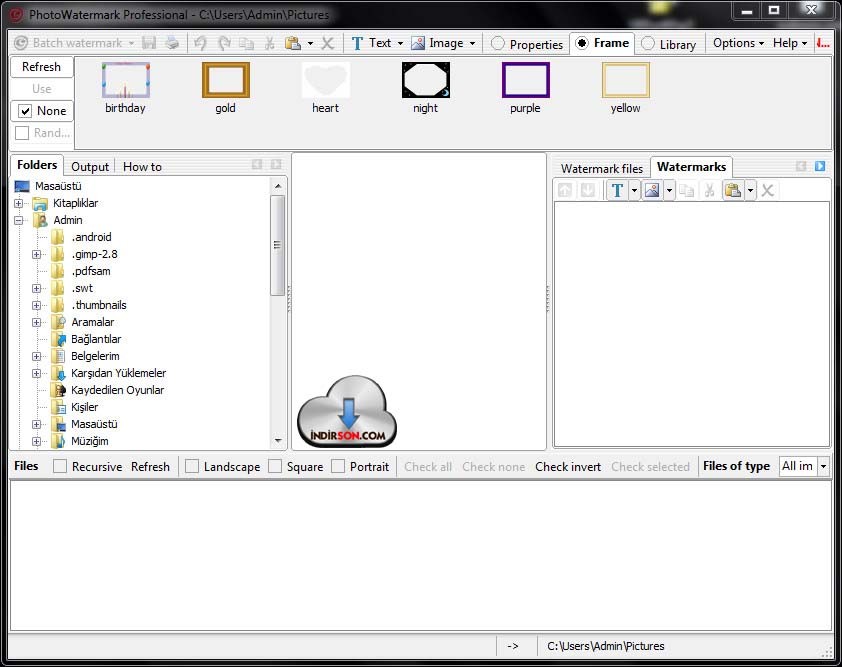This screenshot has width=842, height=667.
Task: Expand the Karşıdan Yüklemeler folder node
Action: click(x=37, y=373)
